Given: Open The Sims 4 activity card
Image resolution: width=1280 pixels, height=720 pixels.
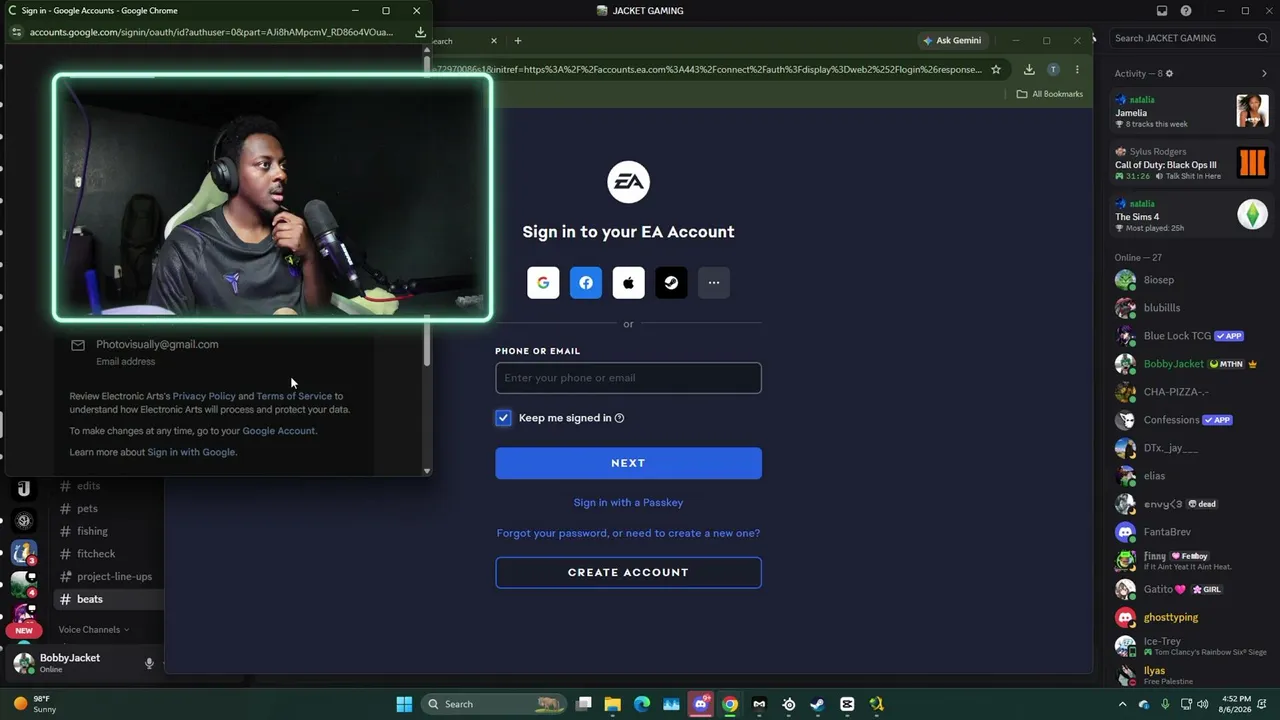Looking at the screenshot, I should (1190, 215).
